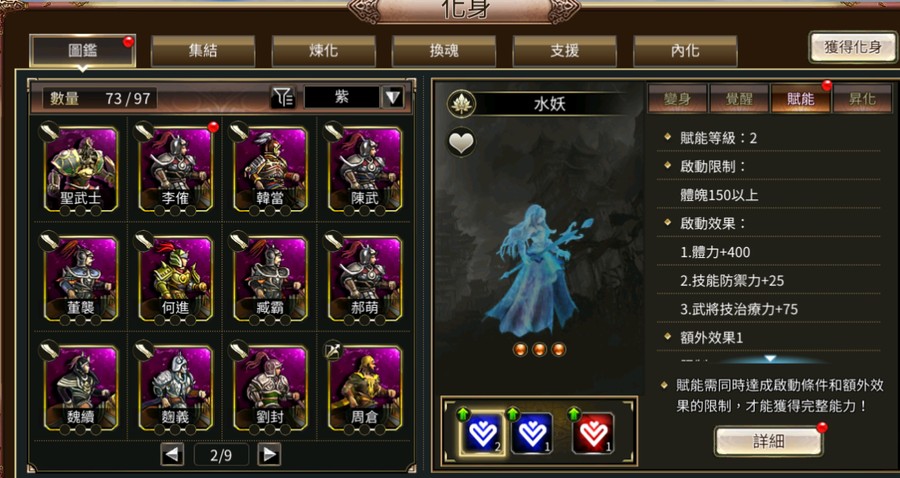The width and height of the screenshot is (900, 478).
Task: Select the 李傕 avatar card
Action: (176, 170)
